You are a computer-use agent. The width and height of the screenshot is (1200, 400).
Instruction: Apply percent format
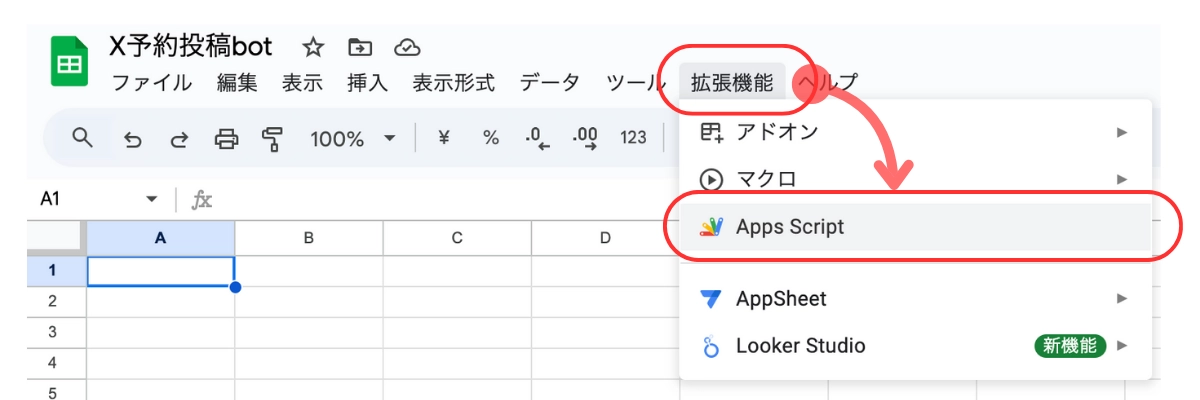coord(491,139)
